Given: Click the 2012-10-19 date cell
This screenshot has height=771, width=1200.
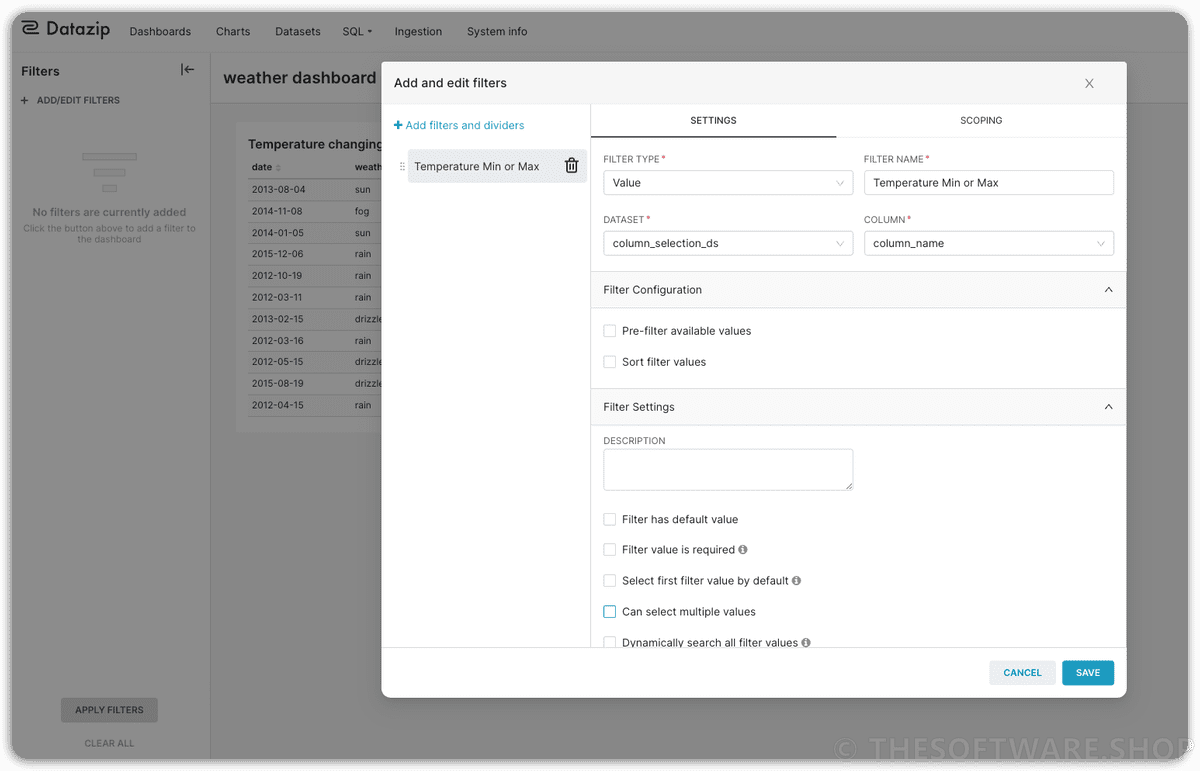Looking at the screenshot, I should [x=277, y=276].
